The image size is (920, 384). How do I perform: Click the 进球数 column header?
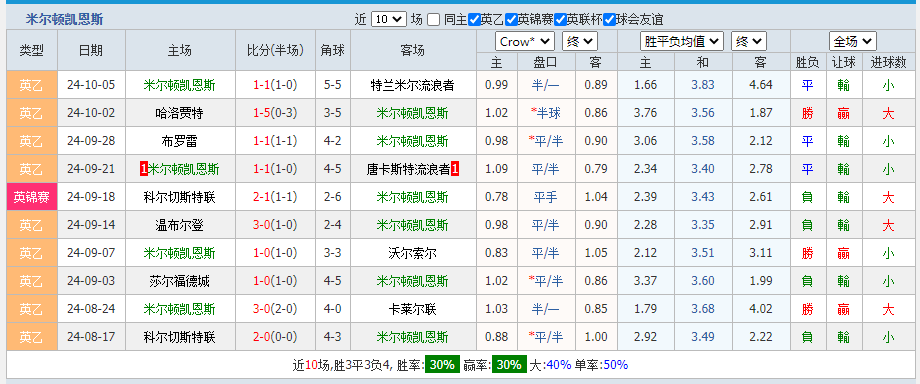tap(888, 62)
